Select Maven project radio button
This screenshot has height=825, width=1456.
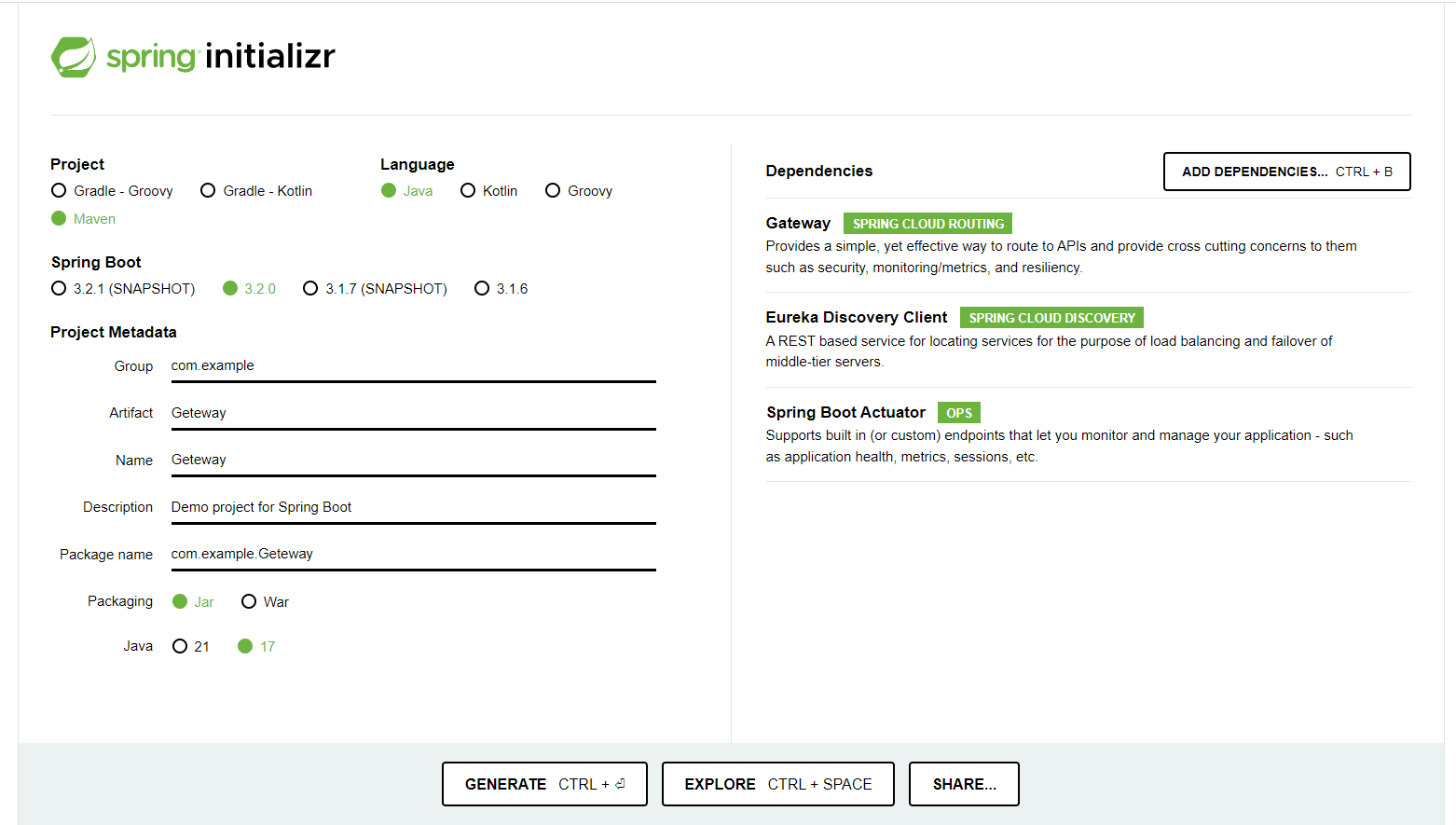click(x=59, y=219)
